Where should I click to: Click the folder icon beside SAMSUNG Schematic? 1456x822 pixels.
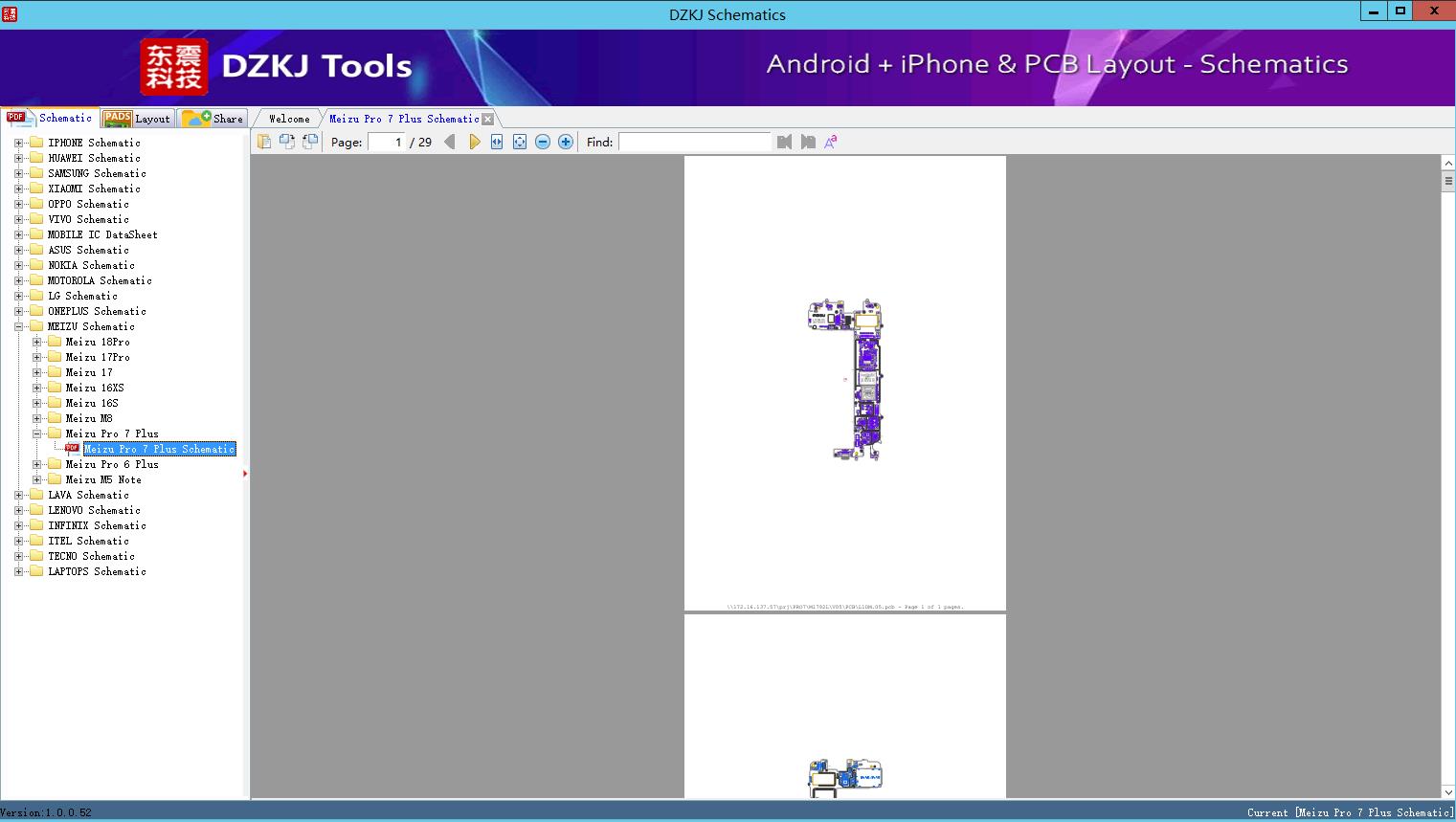[x=36, y=173]
